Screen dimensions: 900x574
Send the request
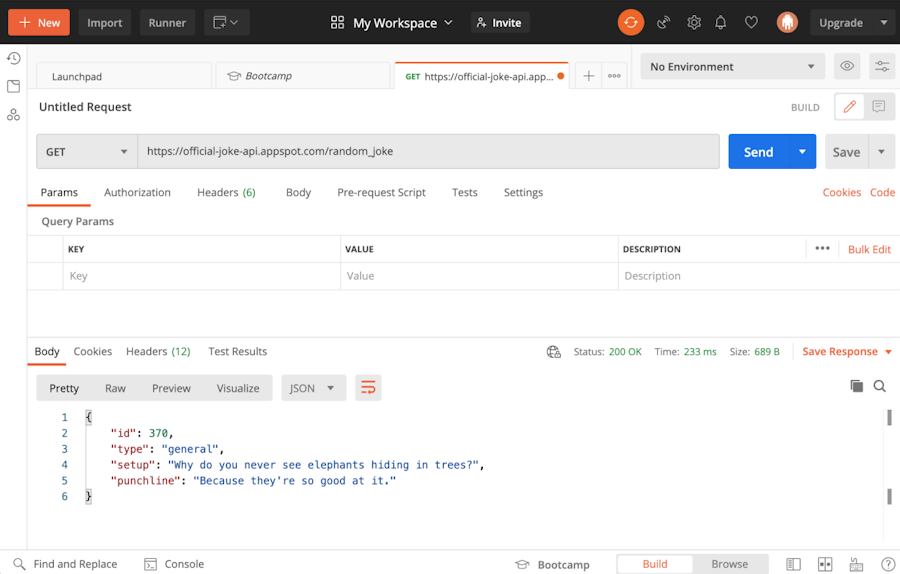coord(758,152)
